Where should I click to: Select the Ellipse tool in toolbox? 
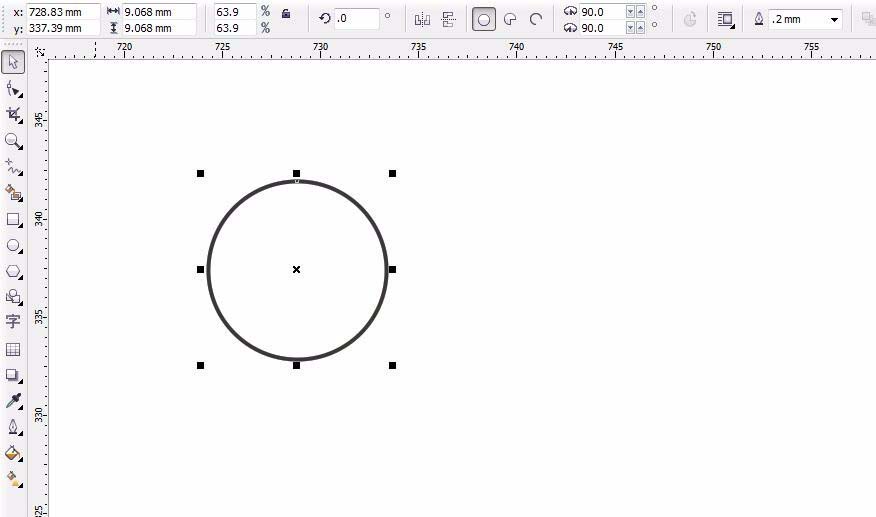point(13,245)
